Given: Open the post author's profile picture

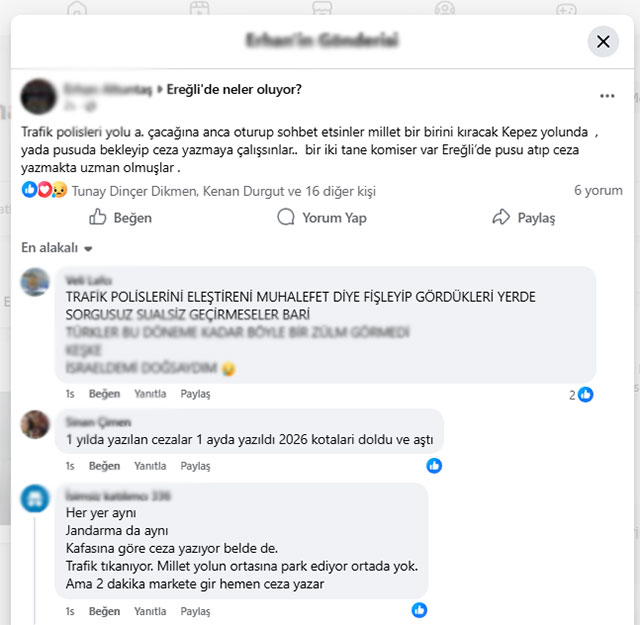Looking at the screenshot, I should pyautogui.click(x=38, y=97).
